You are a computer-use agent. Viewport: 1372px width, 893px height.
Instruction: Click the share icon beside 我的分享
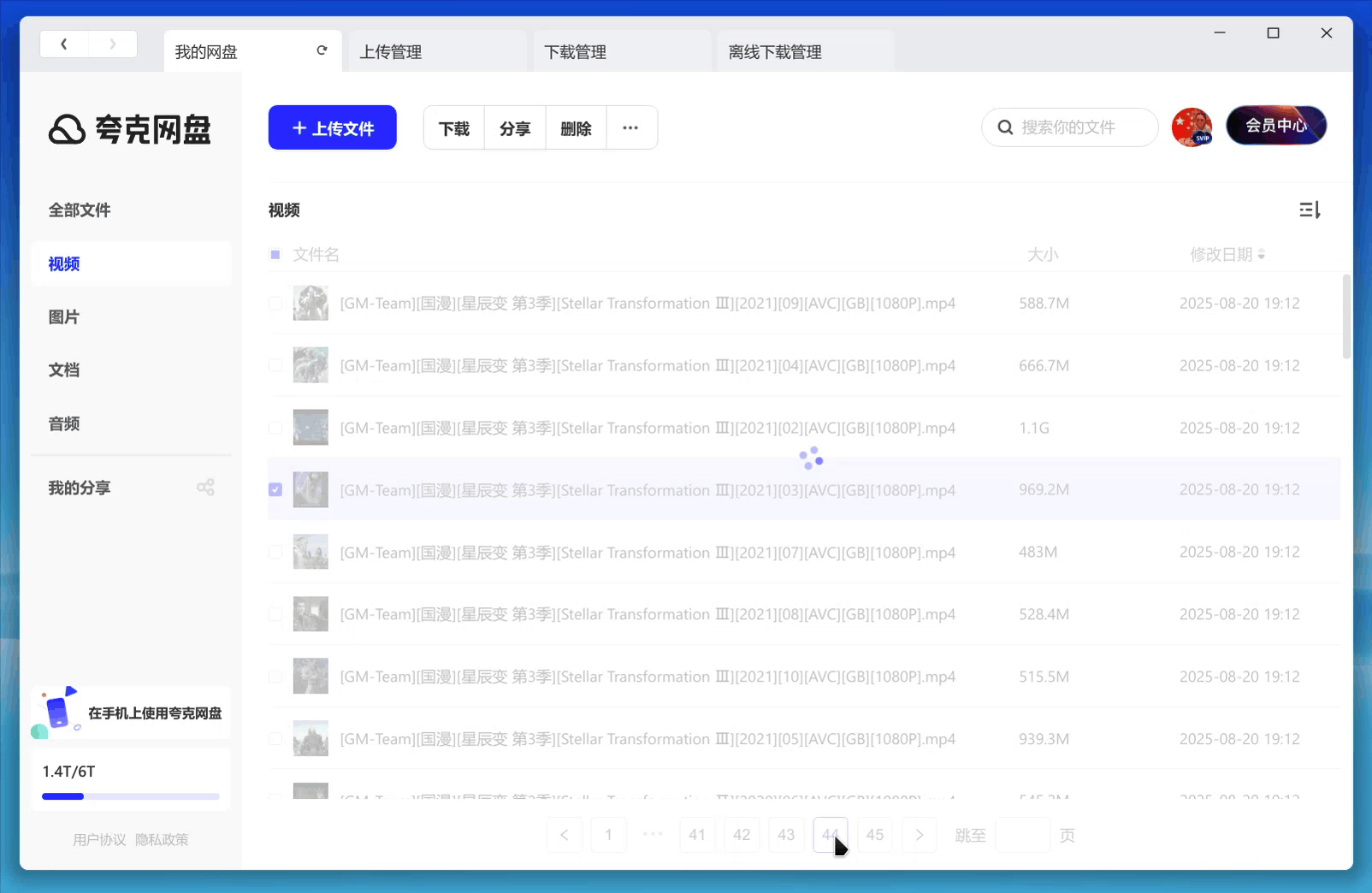(x=205, y=486)
